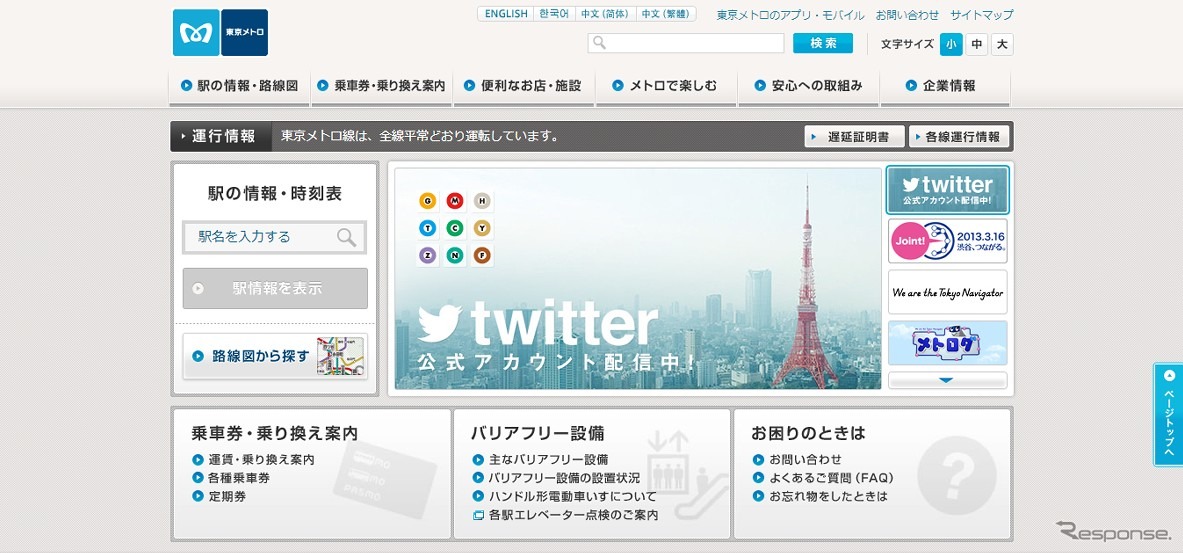Select the Marunouchi line M icon
The width and height of the screenshot is (1183, 553).
(455, 201)
